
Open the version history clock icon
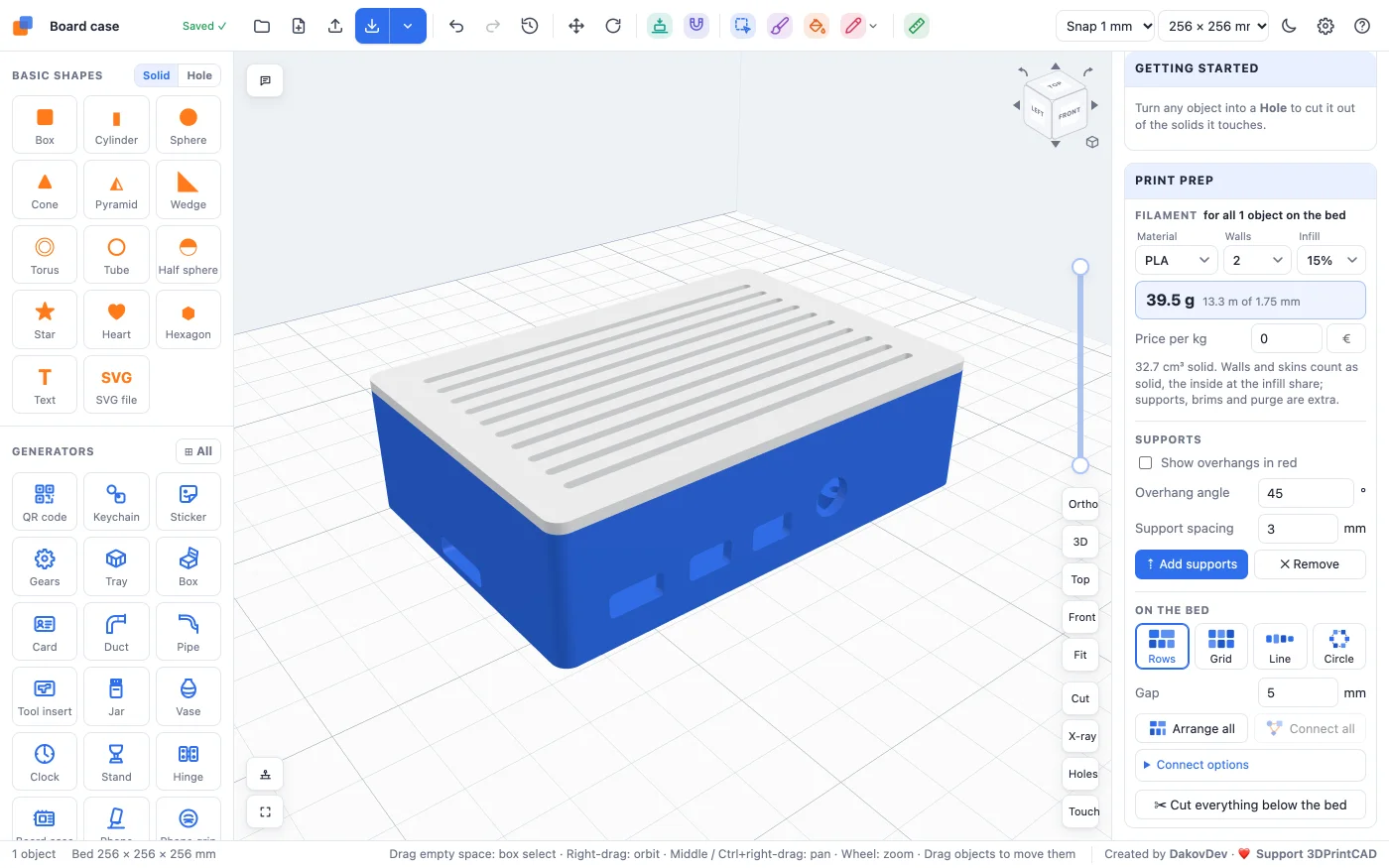click(530, 26)
